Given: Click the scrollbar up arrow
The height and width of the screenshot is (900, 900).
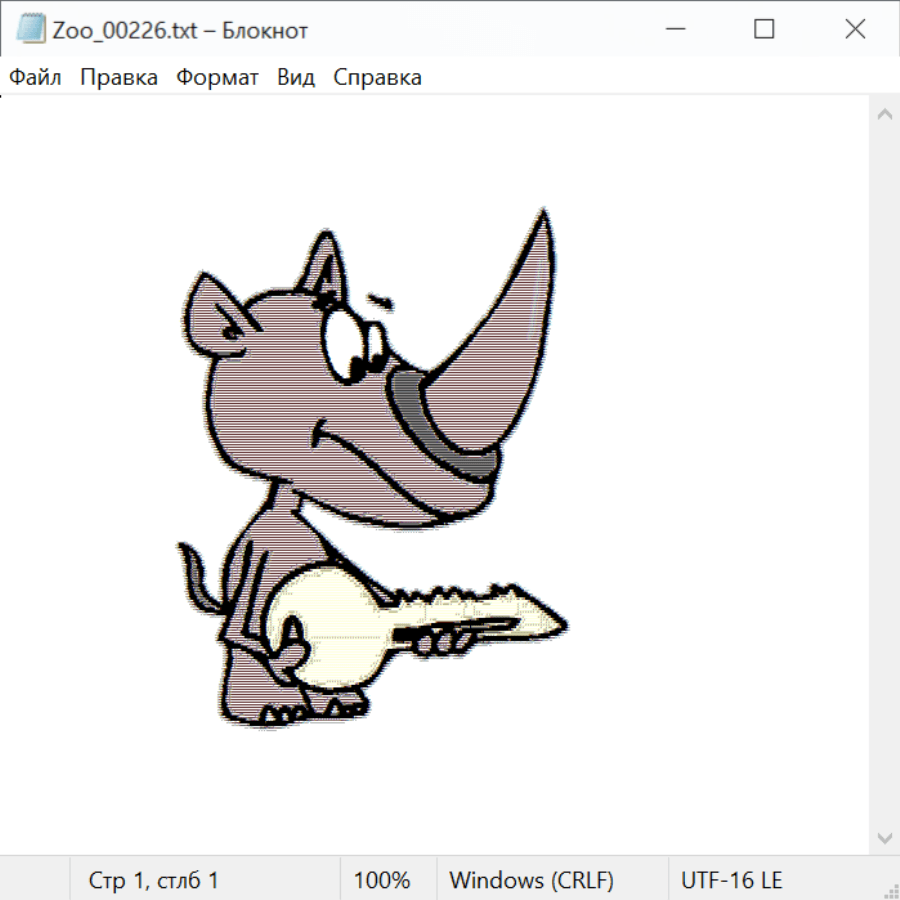Looking at the screenshot, I should pyautogui.click(x=884, y=114).
